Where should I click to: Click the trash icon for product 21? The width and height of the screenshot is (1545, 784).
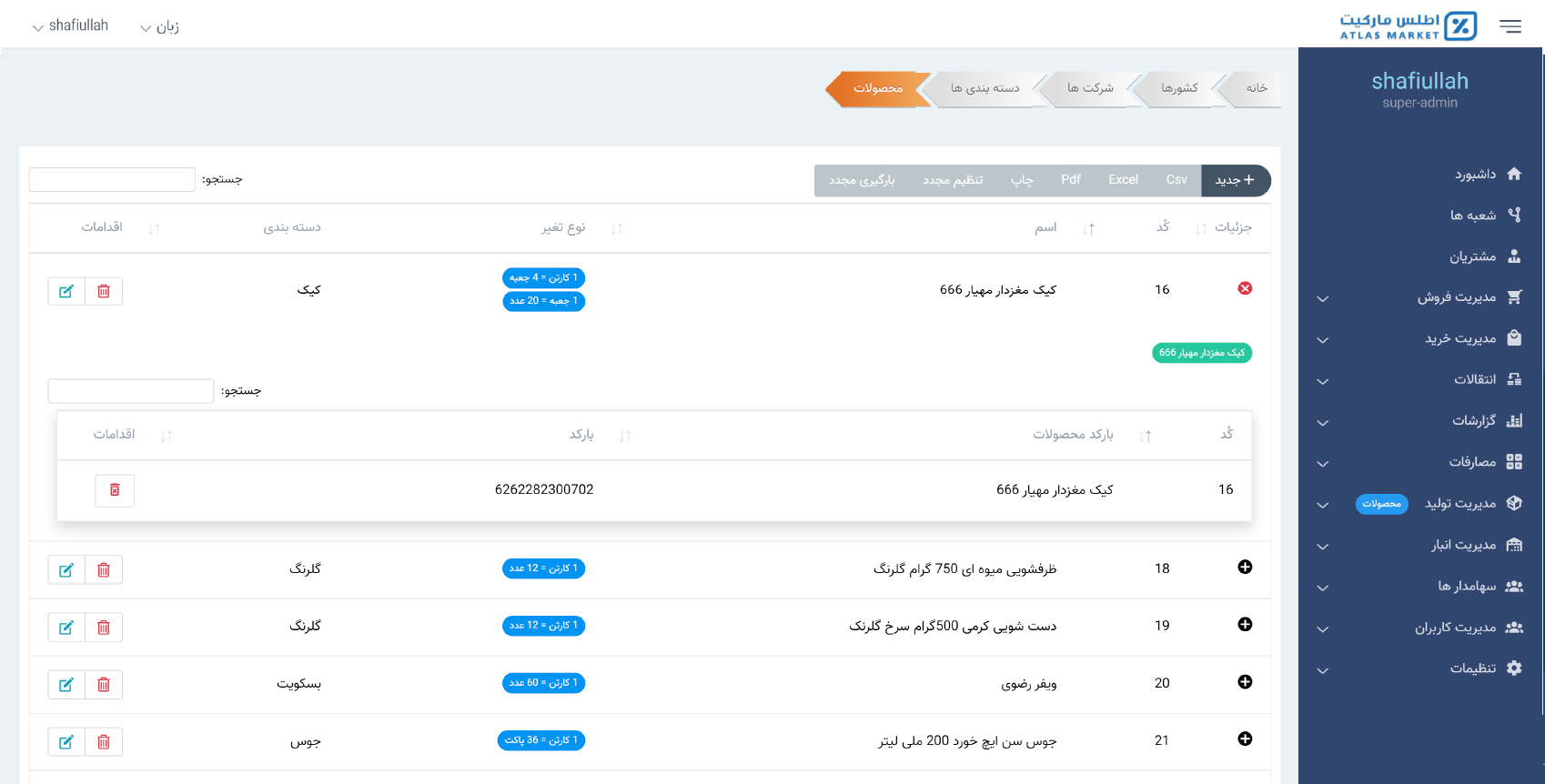pyautogui.click(x=104, y=742)
